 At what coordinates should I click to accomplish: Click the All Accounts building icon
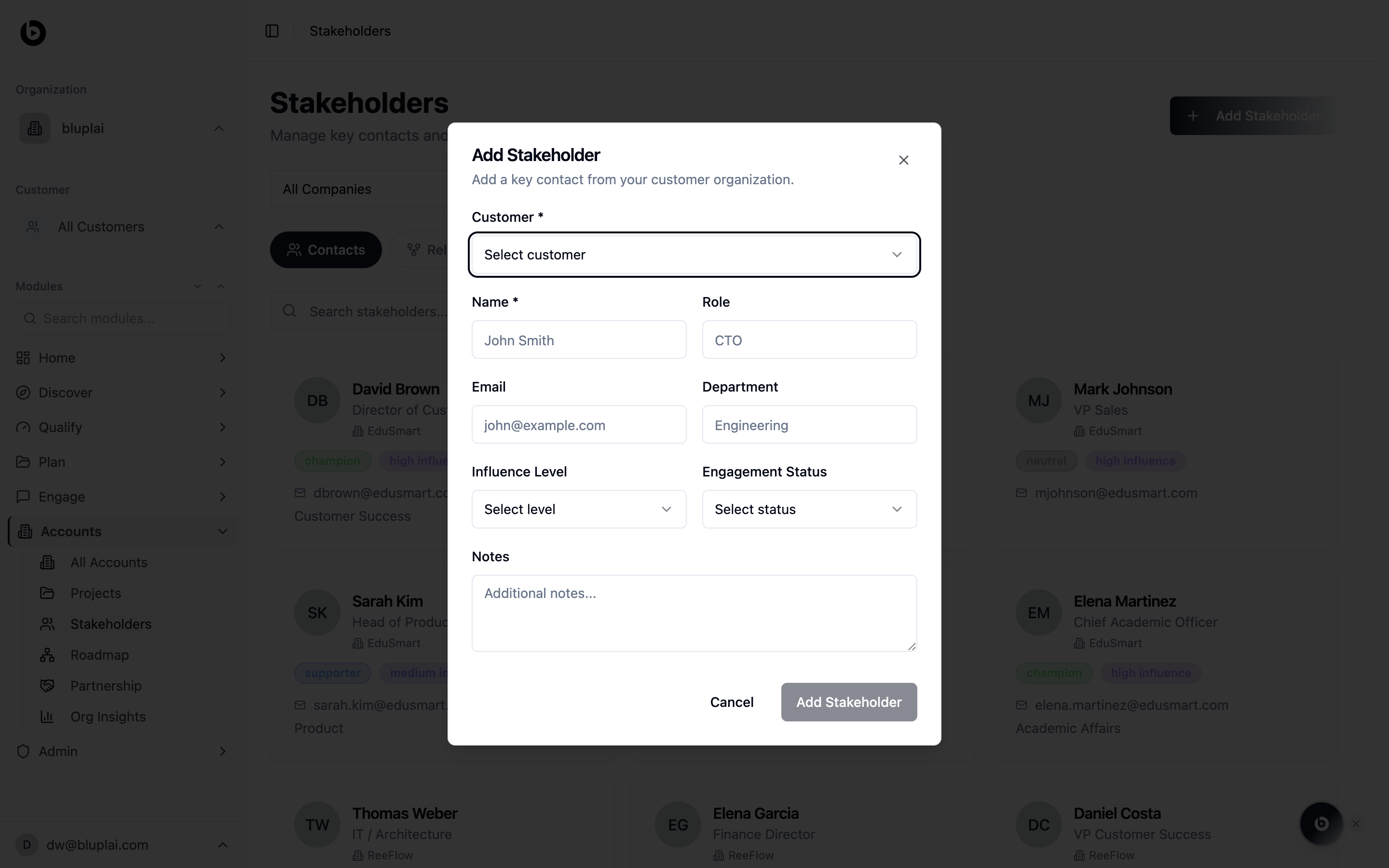pos(47,563)
